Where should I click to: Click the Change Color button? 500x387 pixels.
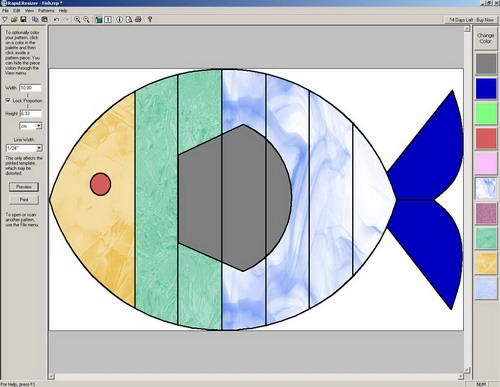[x=485, y=38]
